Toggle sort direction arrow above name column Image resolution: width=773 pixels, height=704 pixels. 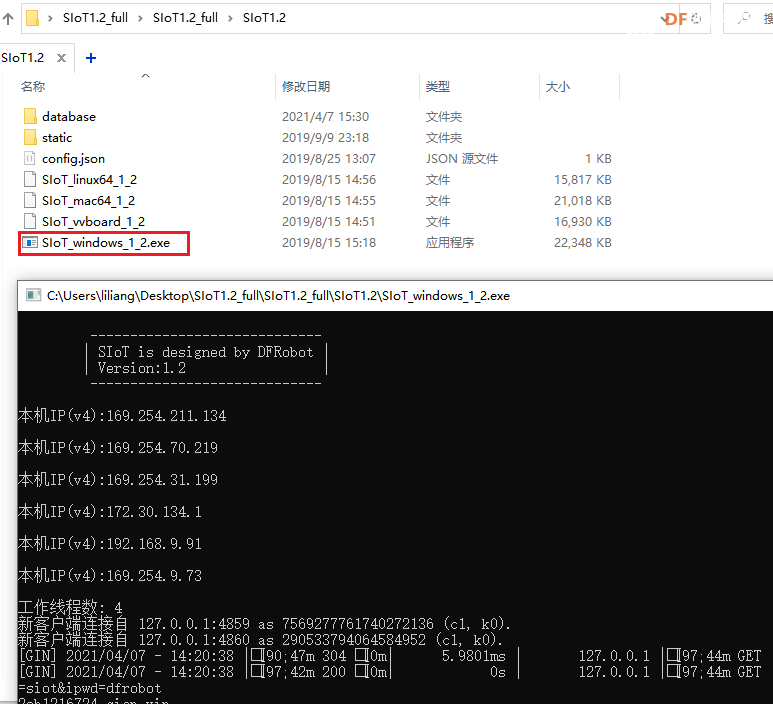tap(145, 76)
